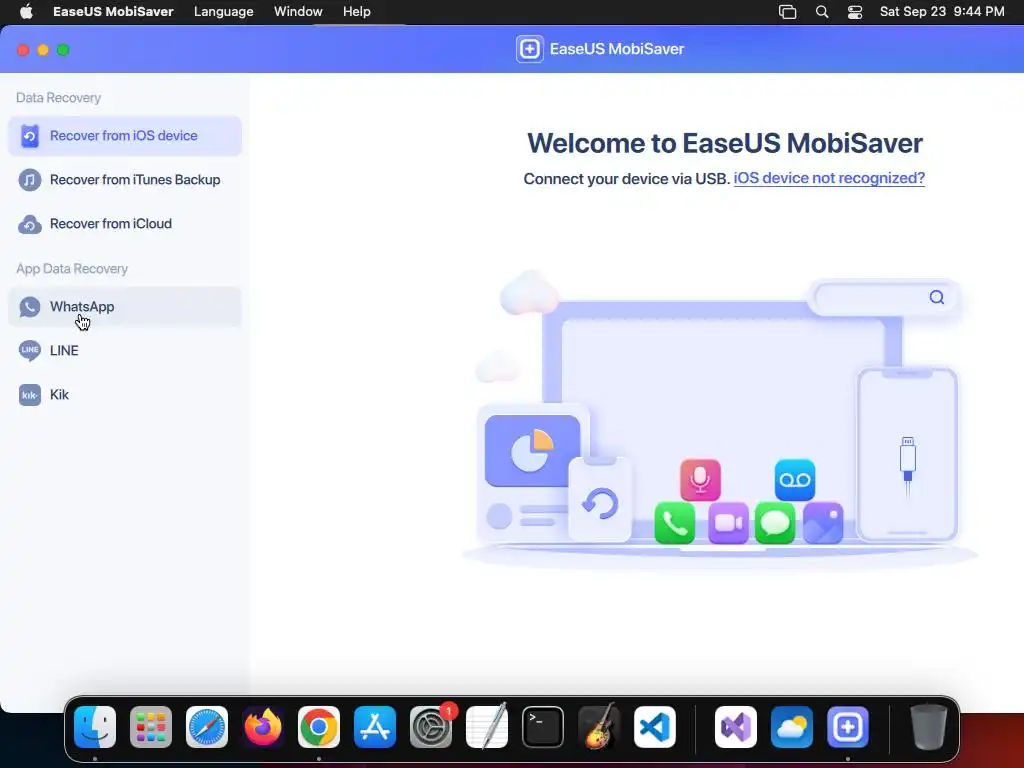Screen dimensions: 1024x768
Task: Open Visual Studio from the Dock
Action: (736, 727)
